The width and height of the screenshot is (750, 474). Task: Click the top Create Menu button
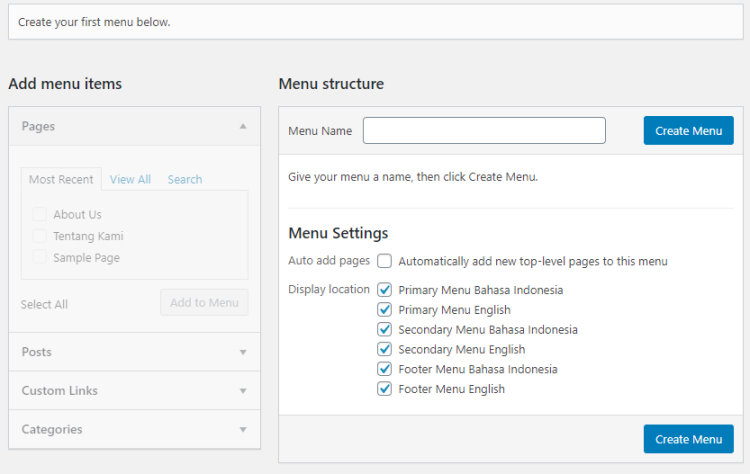tap(688, 131)
